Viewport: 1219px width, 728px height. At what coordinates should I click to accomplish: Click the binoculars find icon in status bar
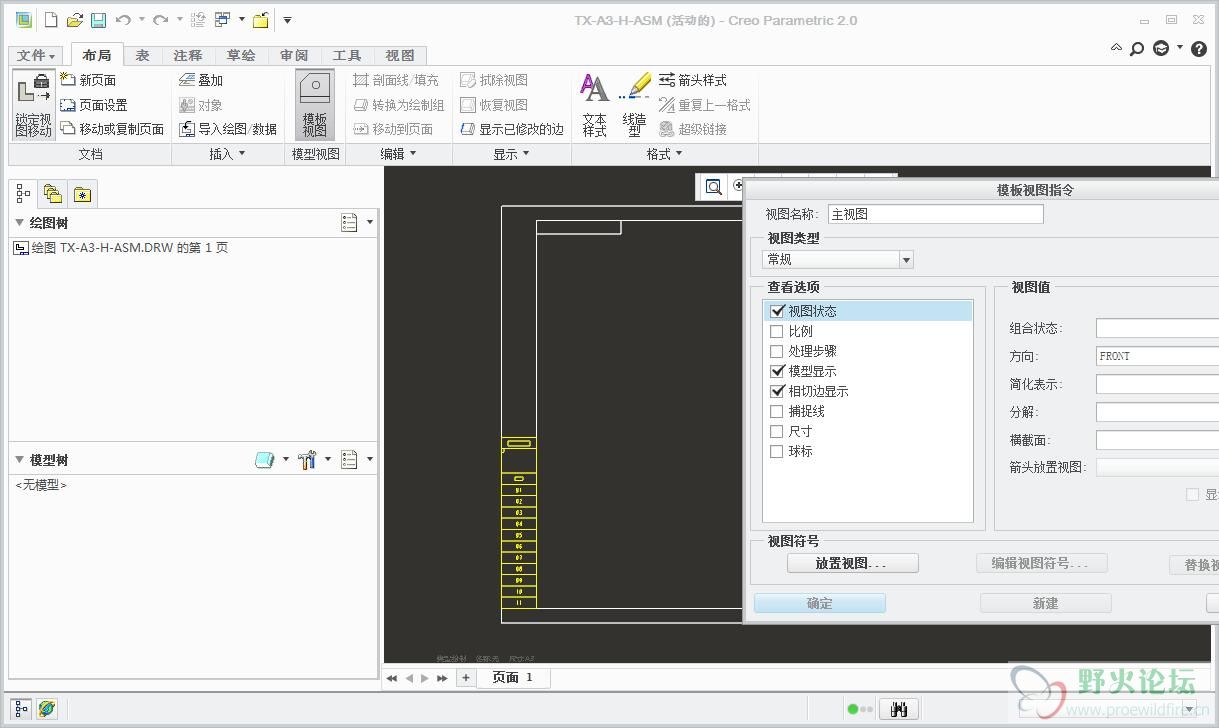pos(899,709)
